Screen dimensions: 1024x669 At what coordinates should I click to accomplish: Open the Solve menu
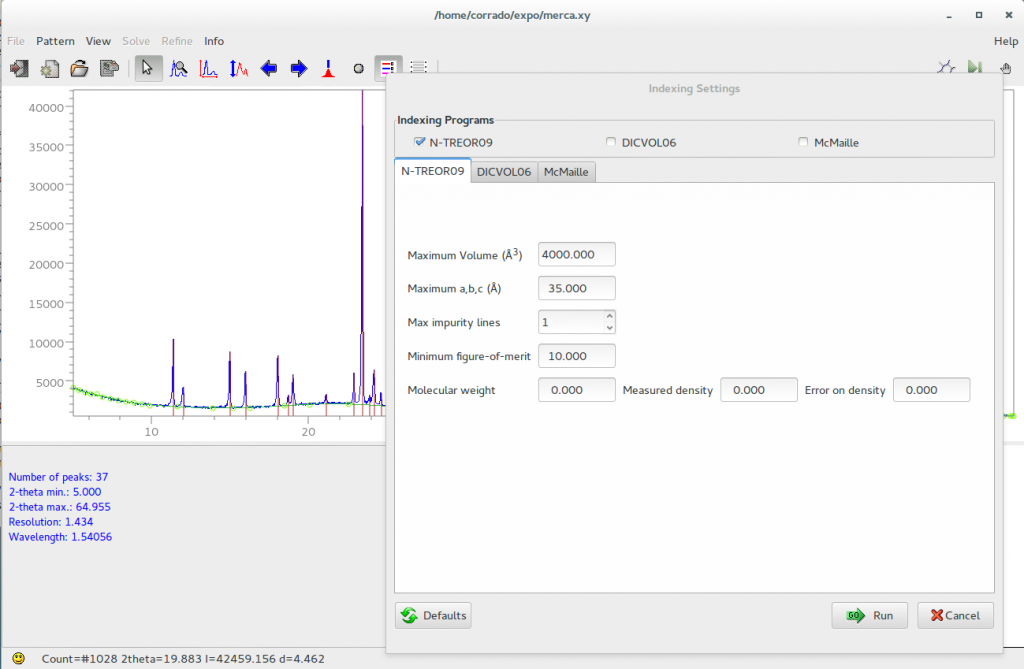click(x=136, y=41)
